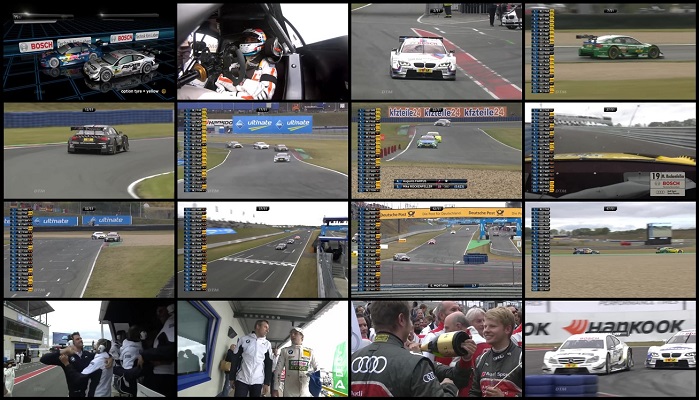
Task: Select the in-car helmeted driver thumbnail
Action: coord(262,51)
